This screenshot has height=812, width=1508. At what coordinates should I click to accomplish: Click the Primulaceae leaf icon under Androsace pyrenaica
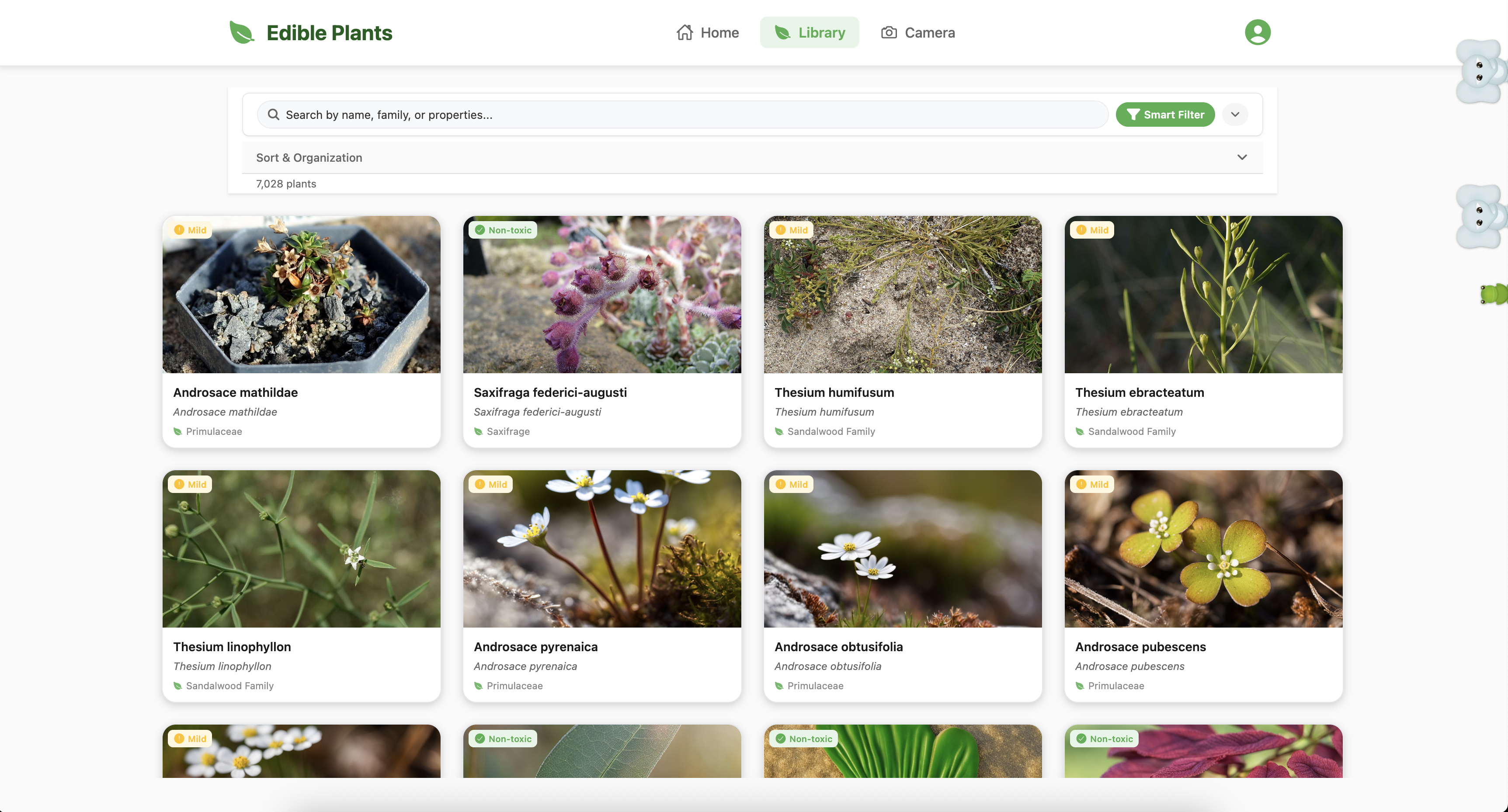click(478, 686)
